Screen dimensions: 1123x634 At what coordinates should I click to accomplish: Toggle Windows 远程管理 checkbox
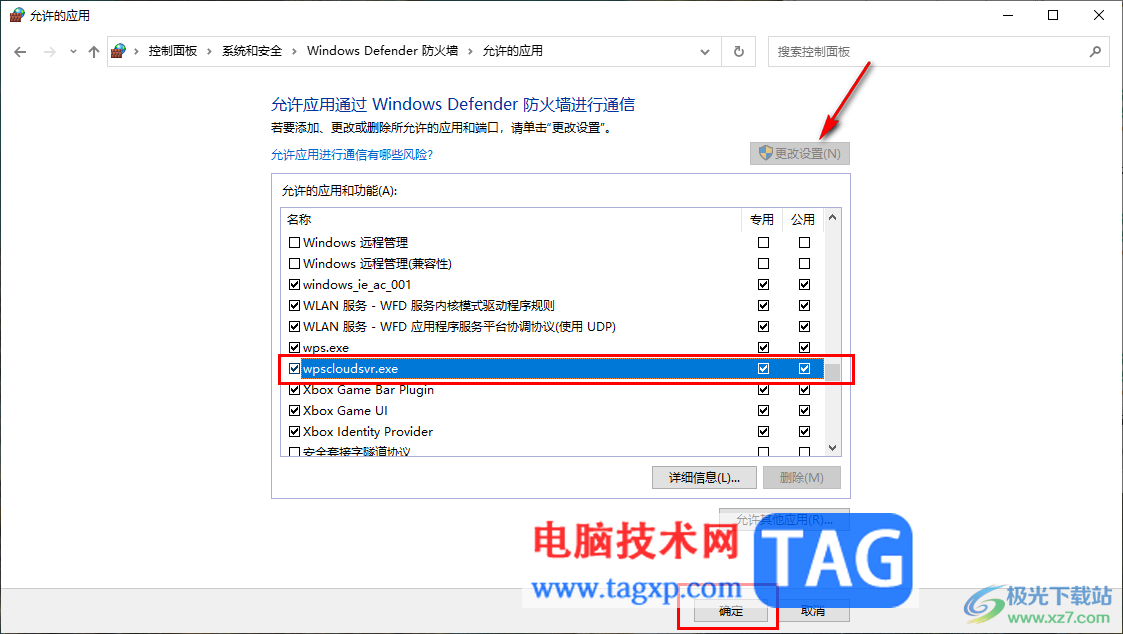[x=294, y=243]
